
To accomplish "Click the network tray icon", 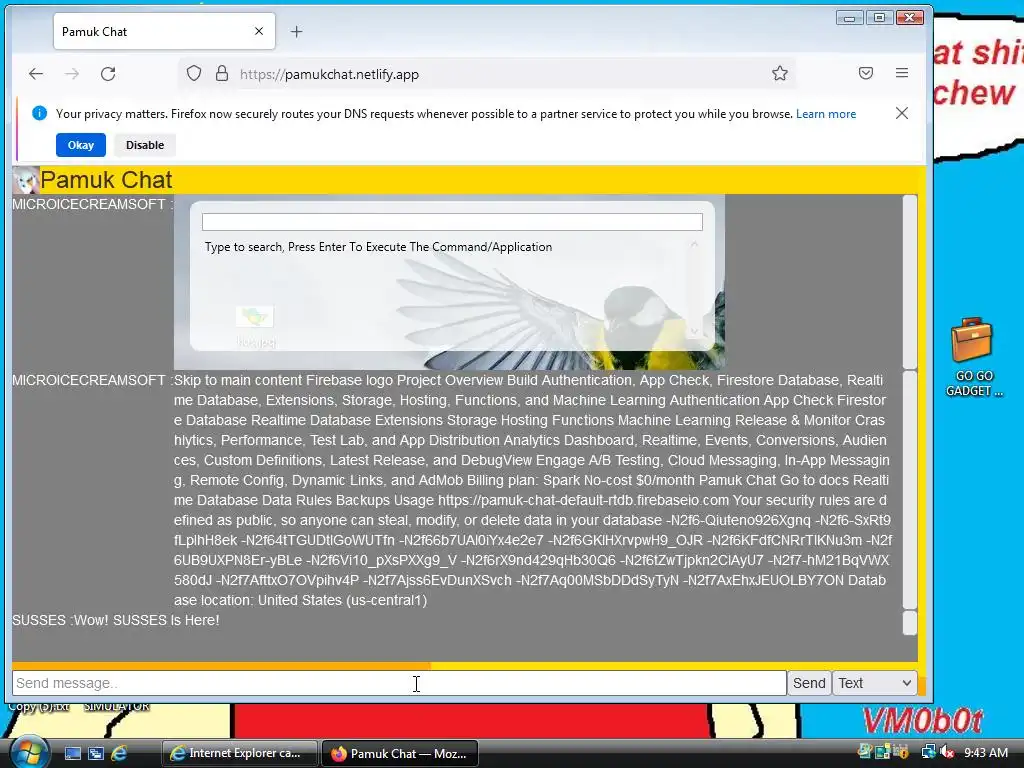I will pyautogui.click(x=928, y=752).
